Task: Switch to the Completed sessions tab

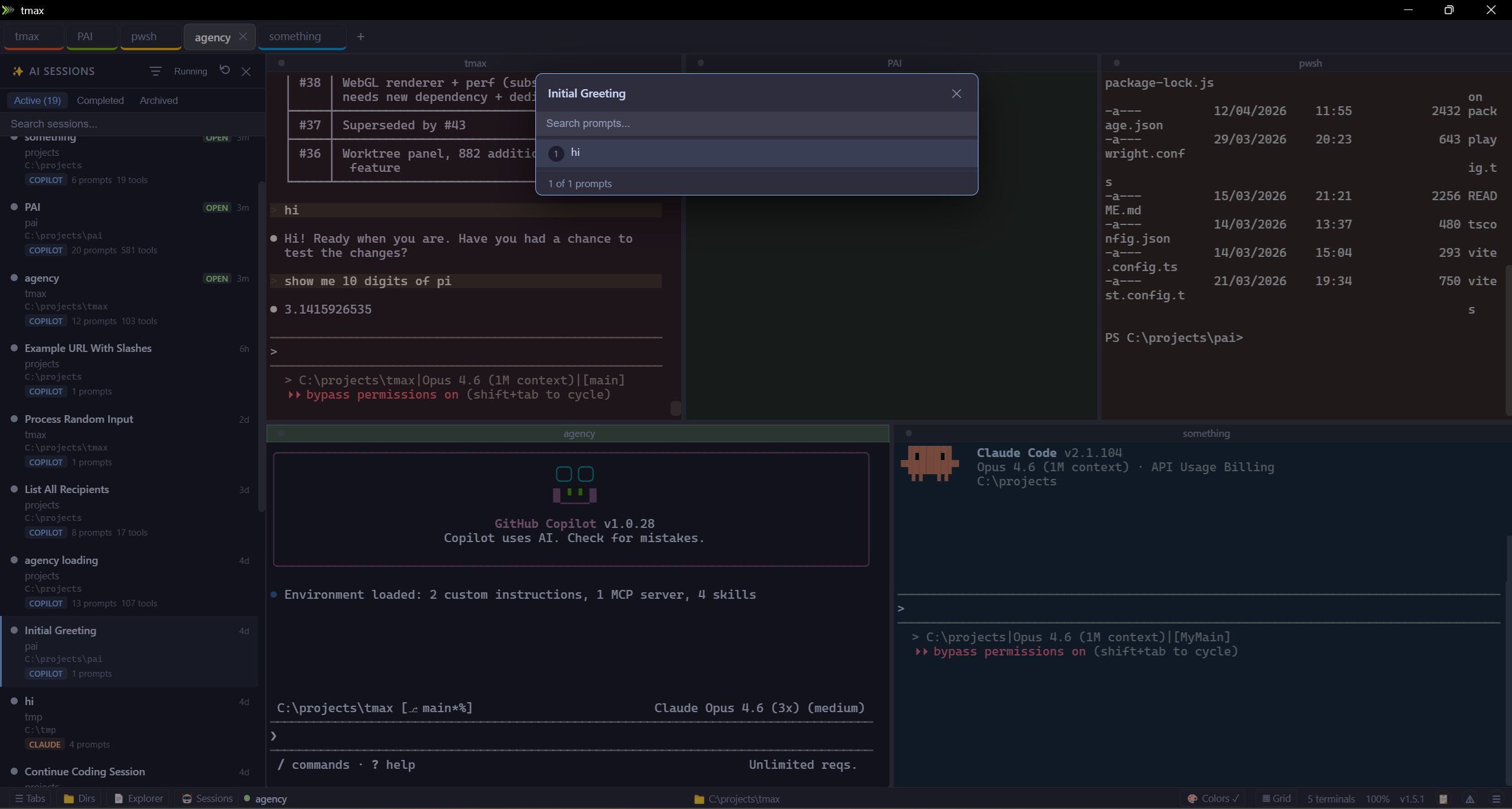Action: pos(100,100)
